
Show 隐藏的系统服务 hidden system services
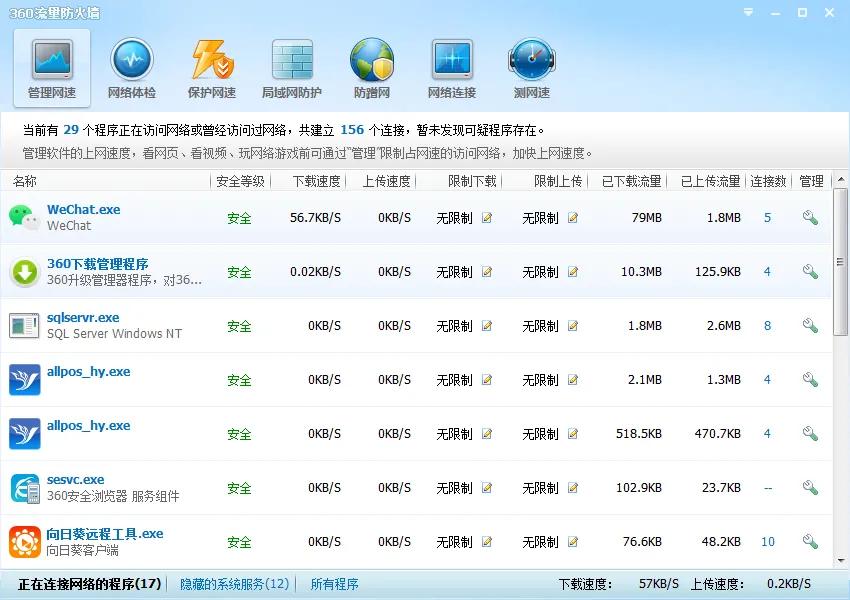tap(232, 583)
